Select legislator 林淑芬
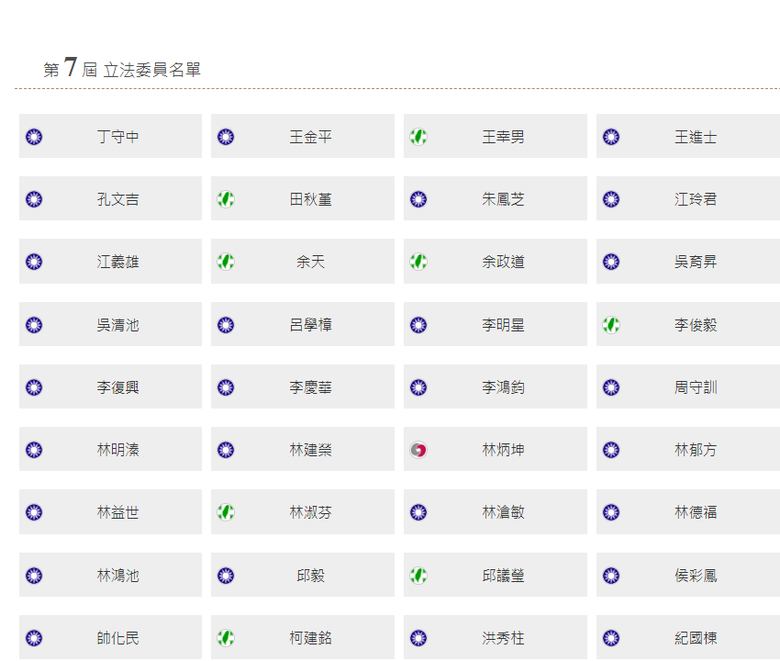The image size is (780, 661). click(x=310, y=512)
